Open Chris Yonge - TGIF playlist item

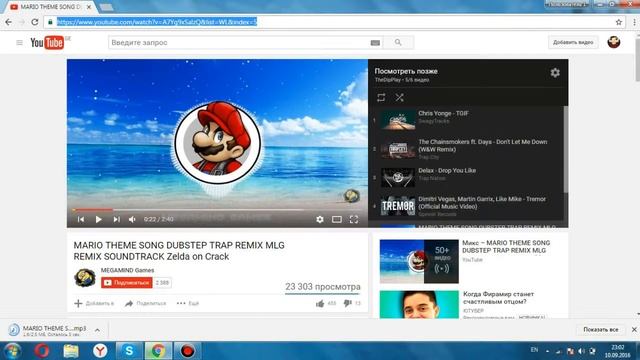[x=466, y=120]
